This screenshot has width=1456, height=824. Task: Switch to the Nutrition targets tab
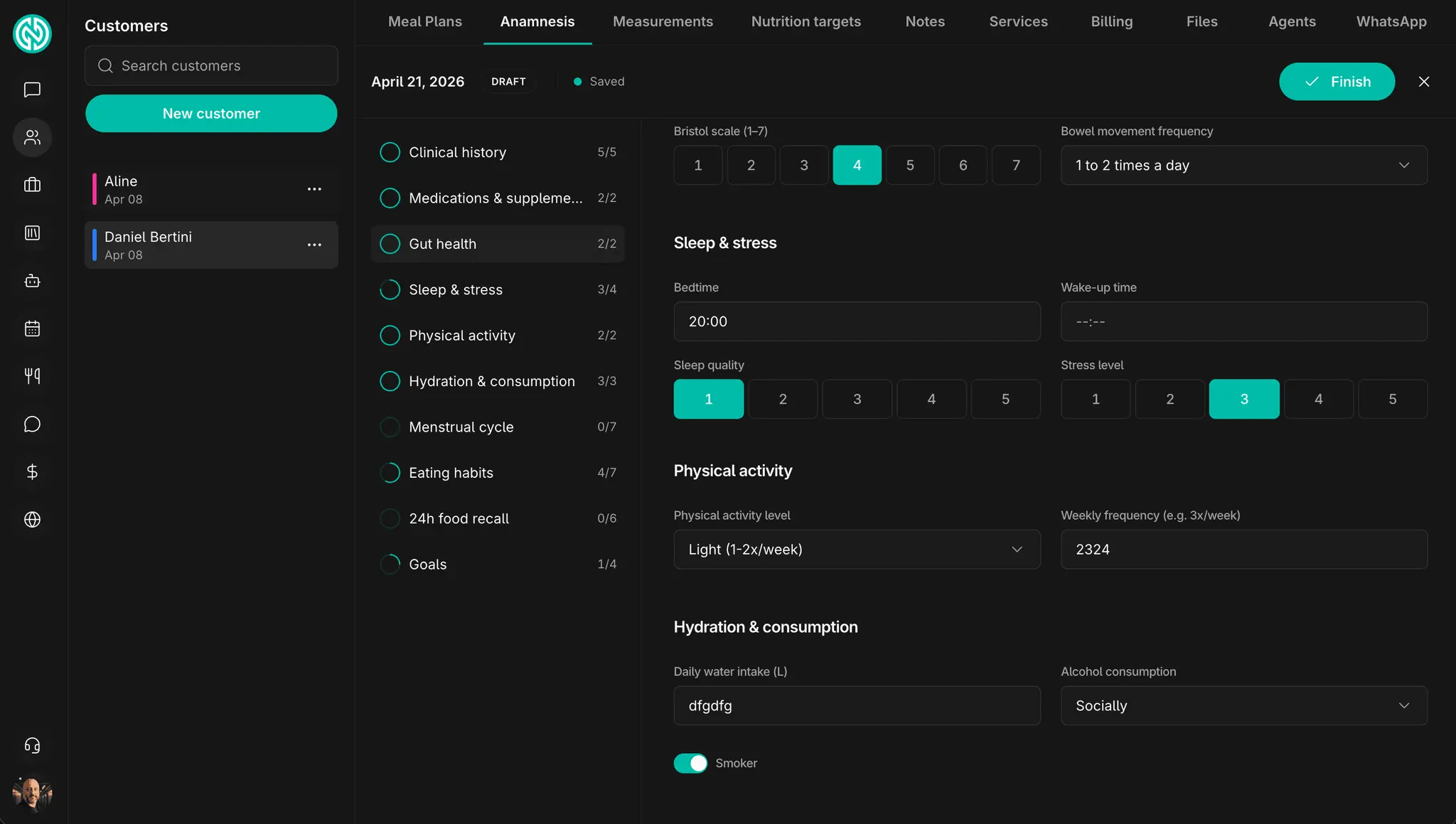point(805,21)
